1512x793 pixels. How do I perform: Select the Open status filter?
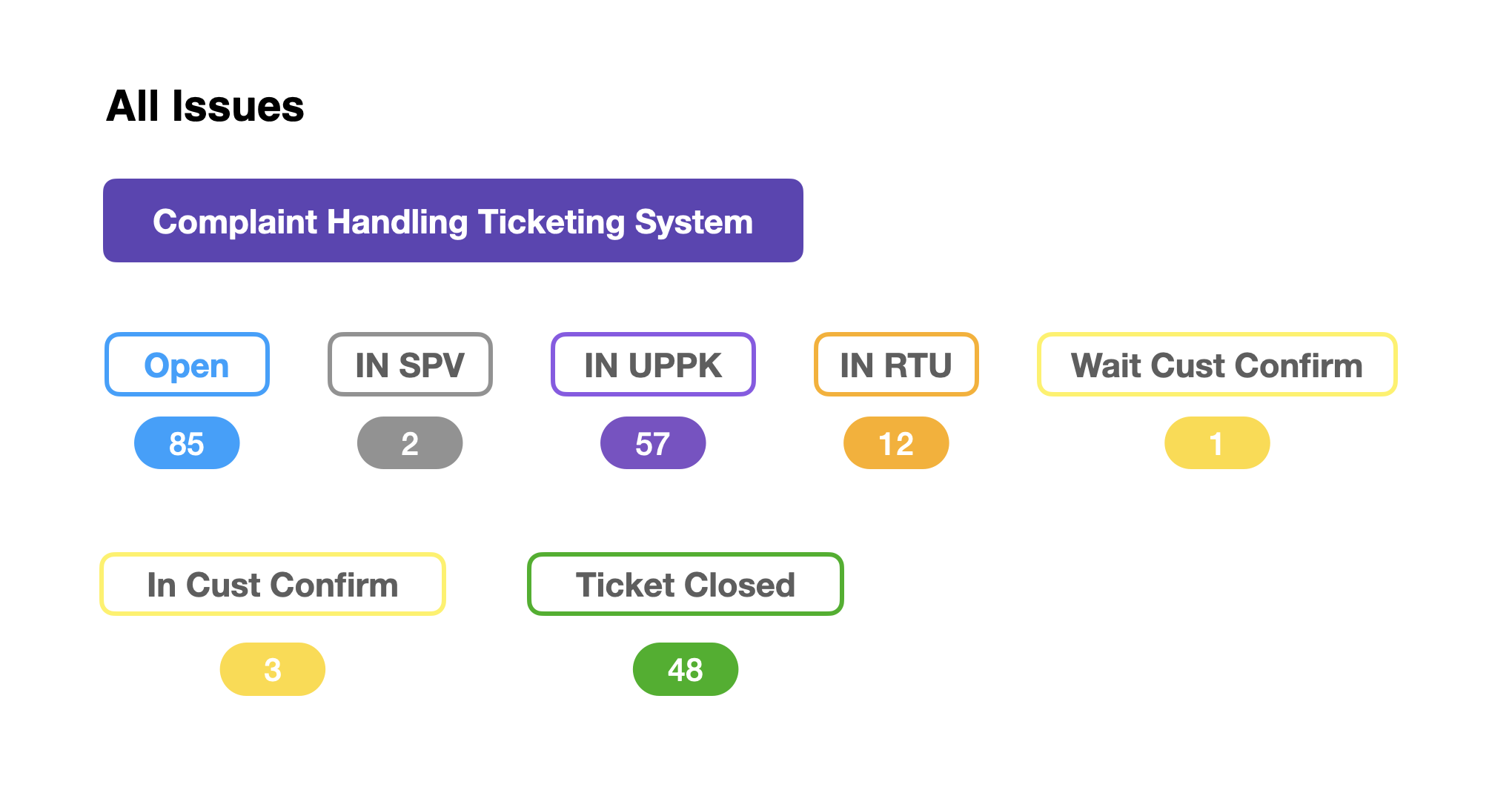point(187,365)
